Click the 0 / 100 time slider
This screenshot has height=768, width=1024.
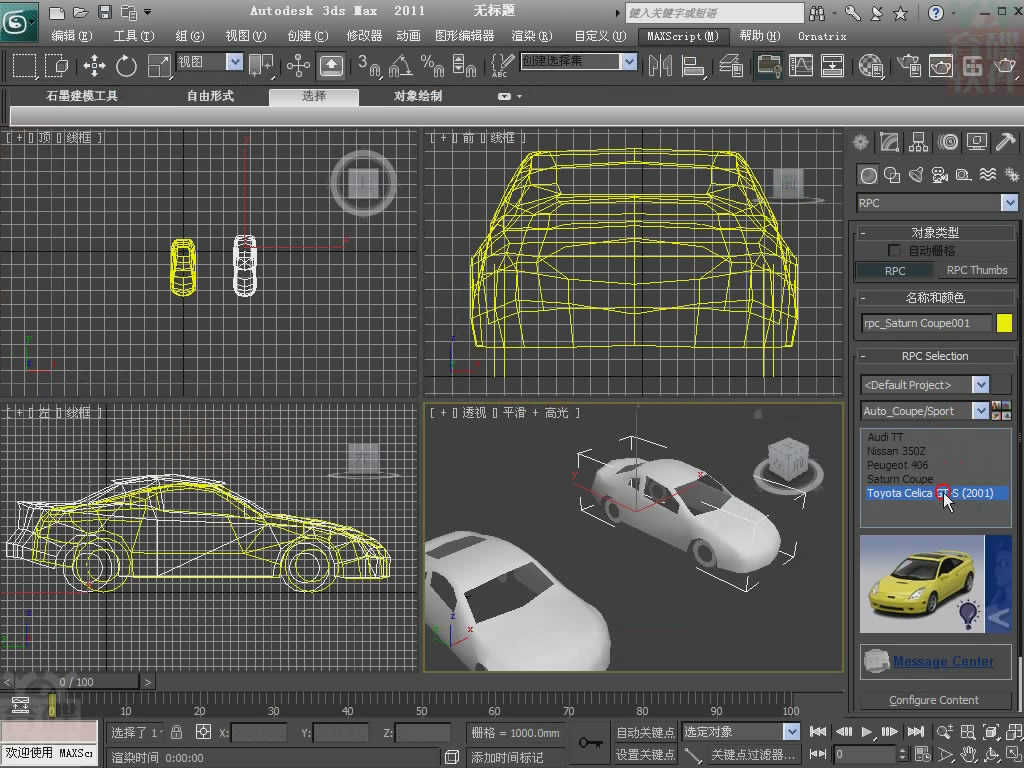coord(76,682)
